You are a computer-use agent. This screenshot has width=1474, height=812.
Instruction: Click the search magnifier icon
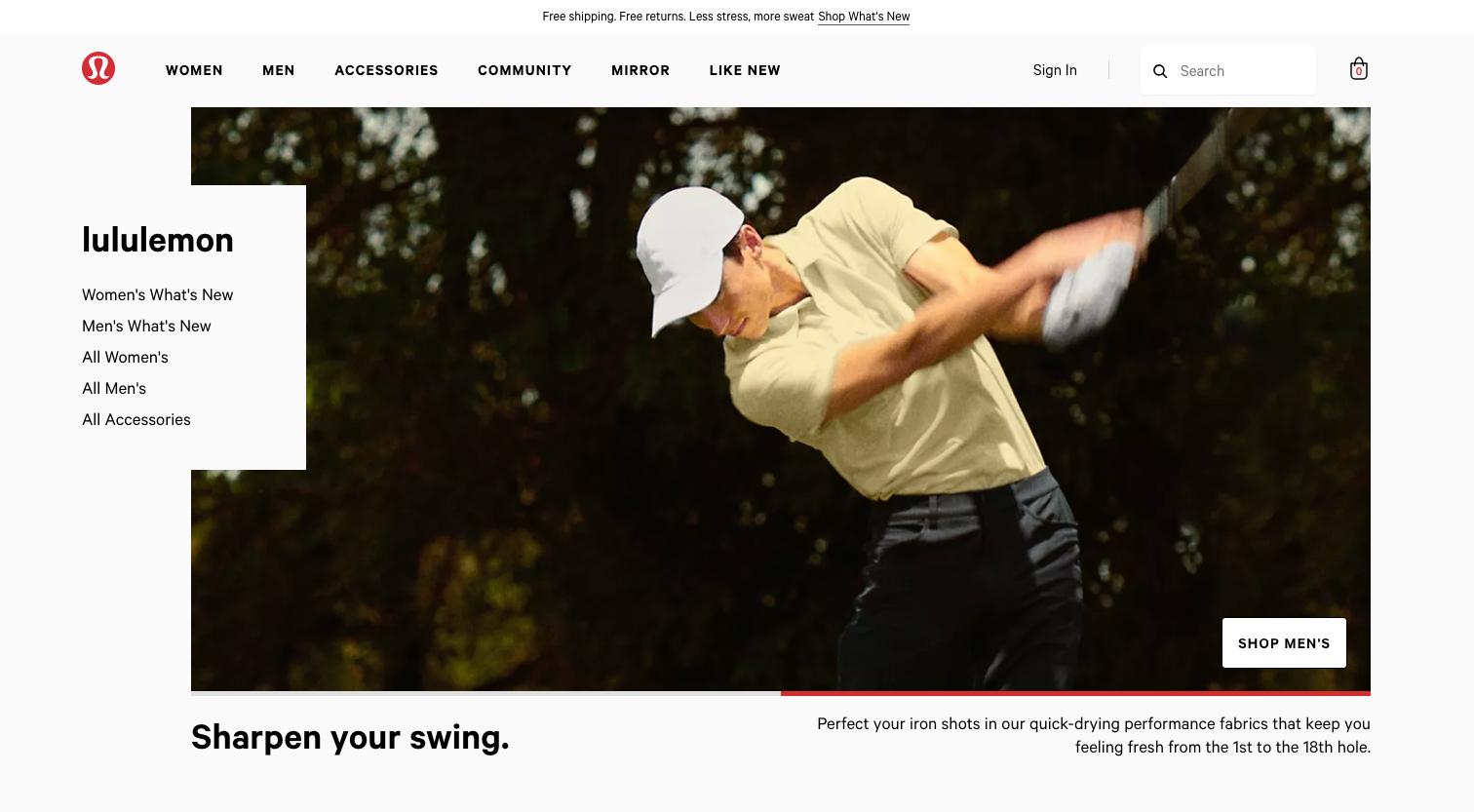1160,71
